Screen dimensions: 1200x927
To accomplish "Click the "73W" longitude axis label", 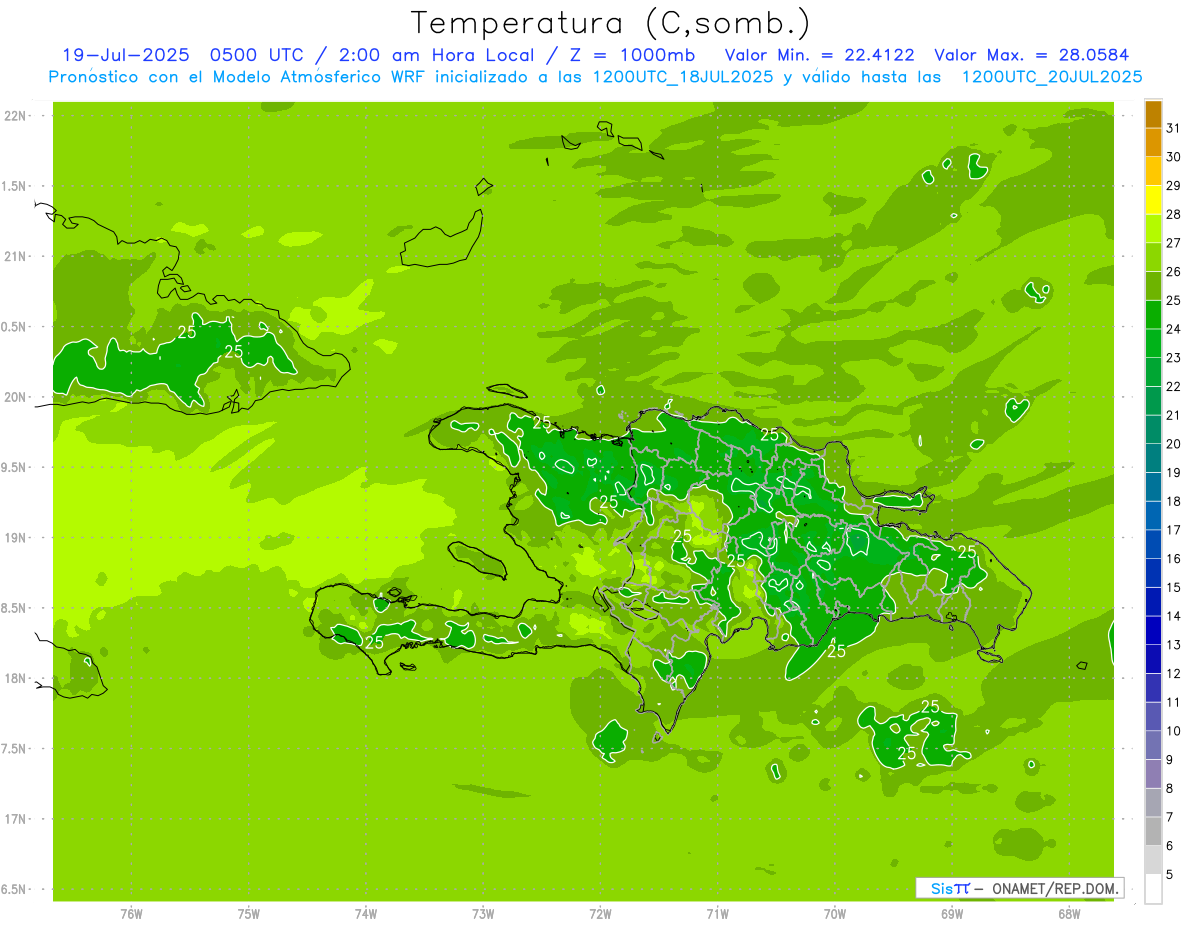I will 483,914.
